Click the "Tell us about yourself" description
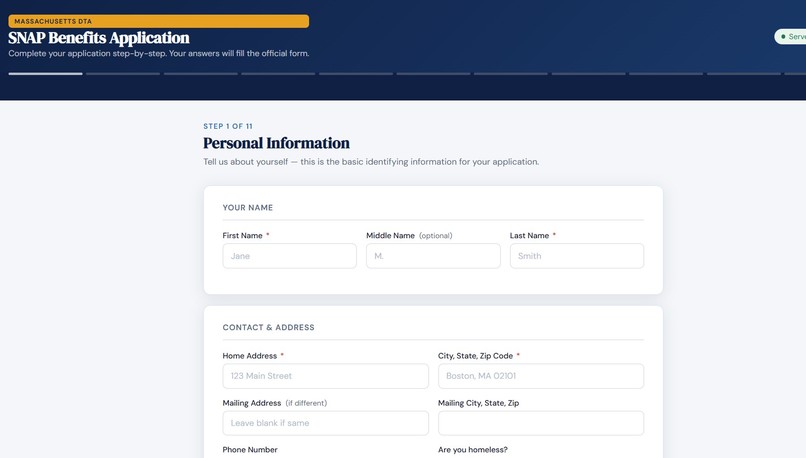The height and width of the screenshot is (458, 806). tap(371, 162)
